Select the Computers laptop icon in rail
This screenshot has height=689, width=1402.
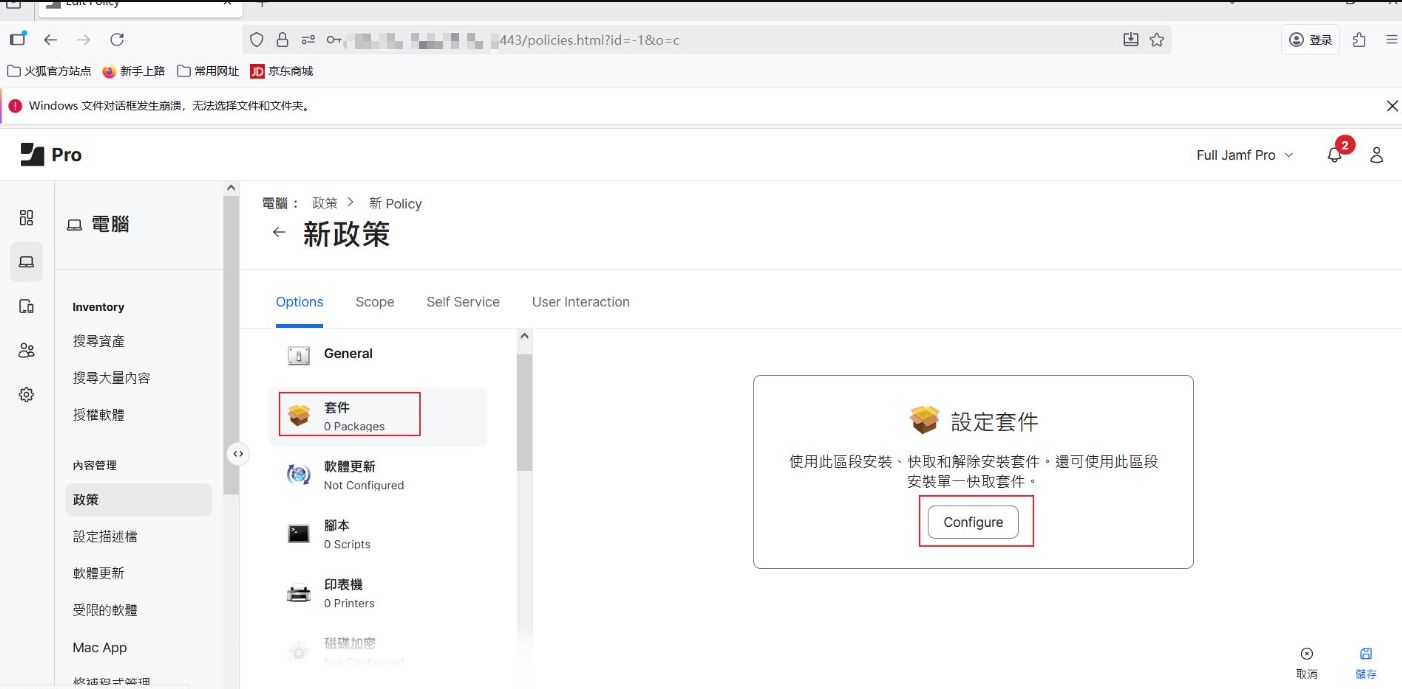[x=27, y=262]
